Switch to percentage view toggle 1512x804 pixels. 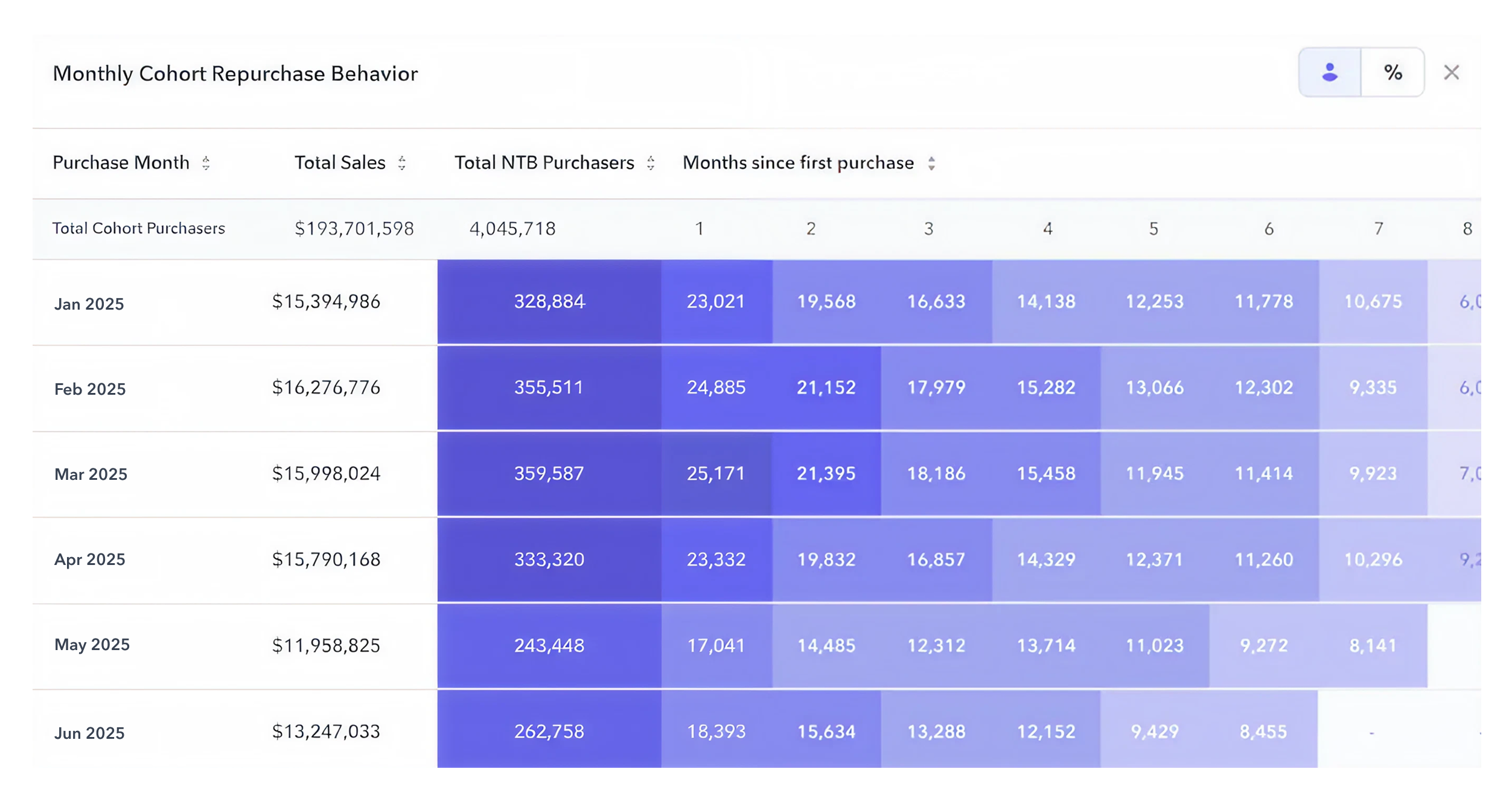tap(1392, 72)
